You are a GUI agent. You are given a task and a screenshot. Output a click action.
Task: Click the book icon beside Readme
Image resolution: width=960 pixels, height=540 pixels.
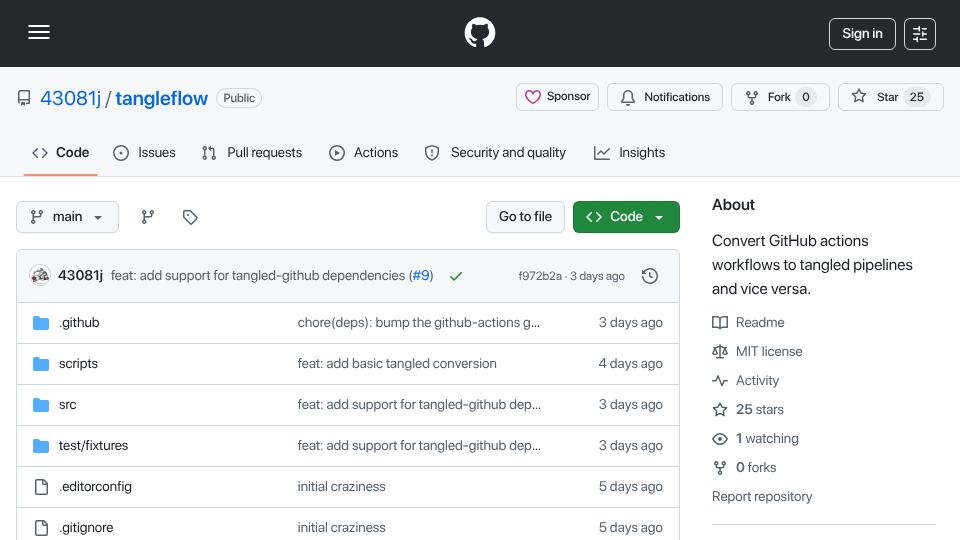coord(720,323)
